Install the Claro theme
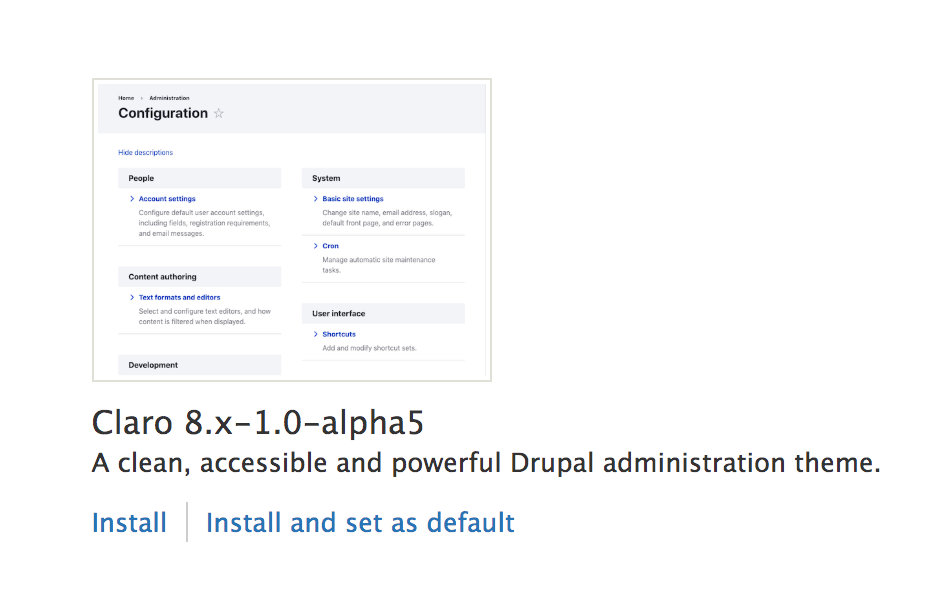Image resolution: width=944 pixels, height=612 pixels. [x=129, y=522]
